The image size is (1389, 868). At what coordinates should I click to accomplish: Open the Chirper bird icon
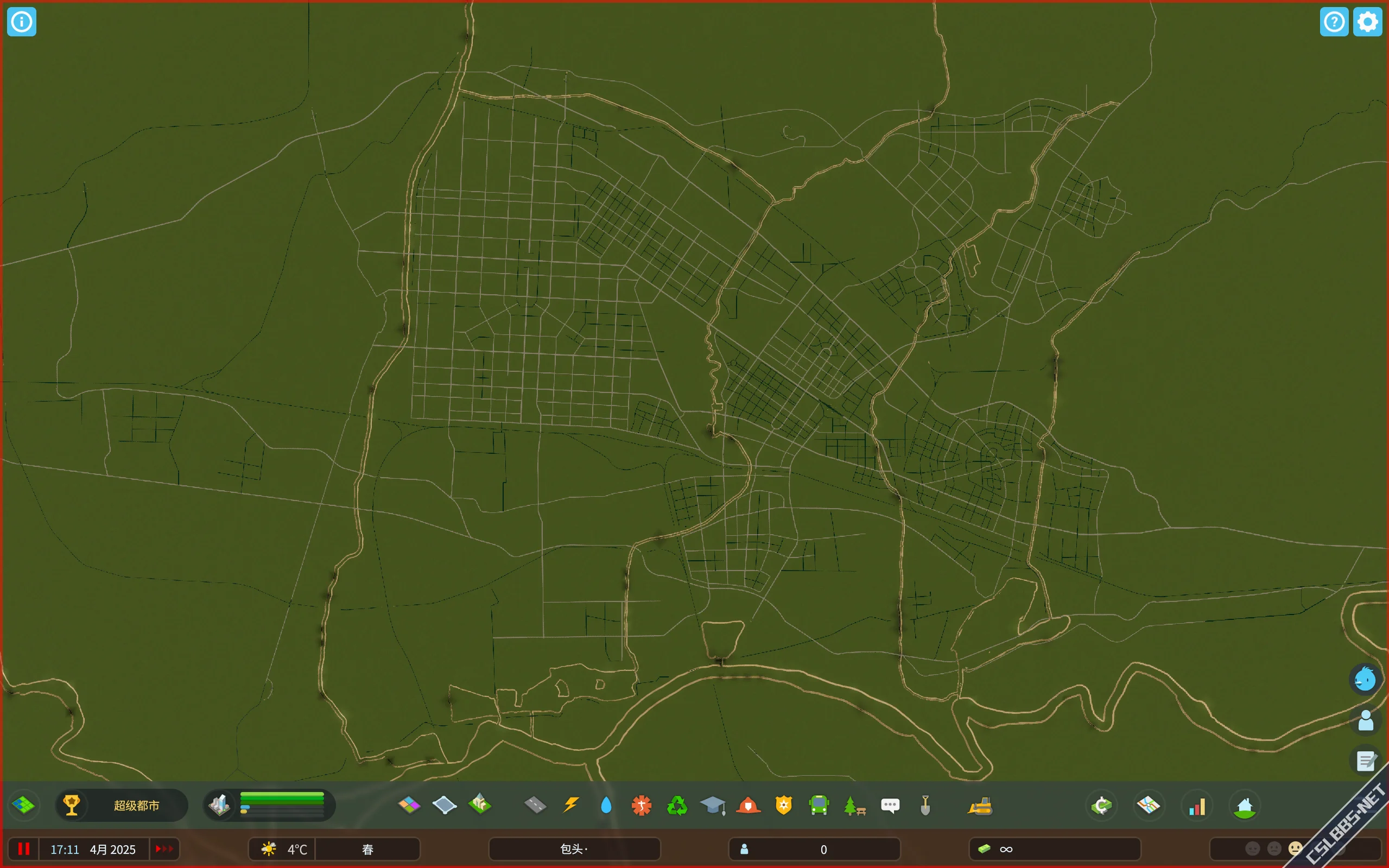[1365, 679]
